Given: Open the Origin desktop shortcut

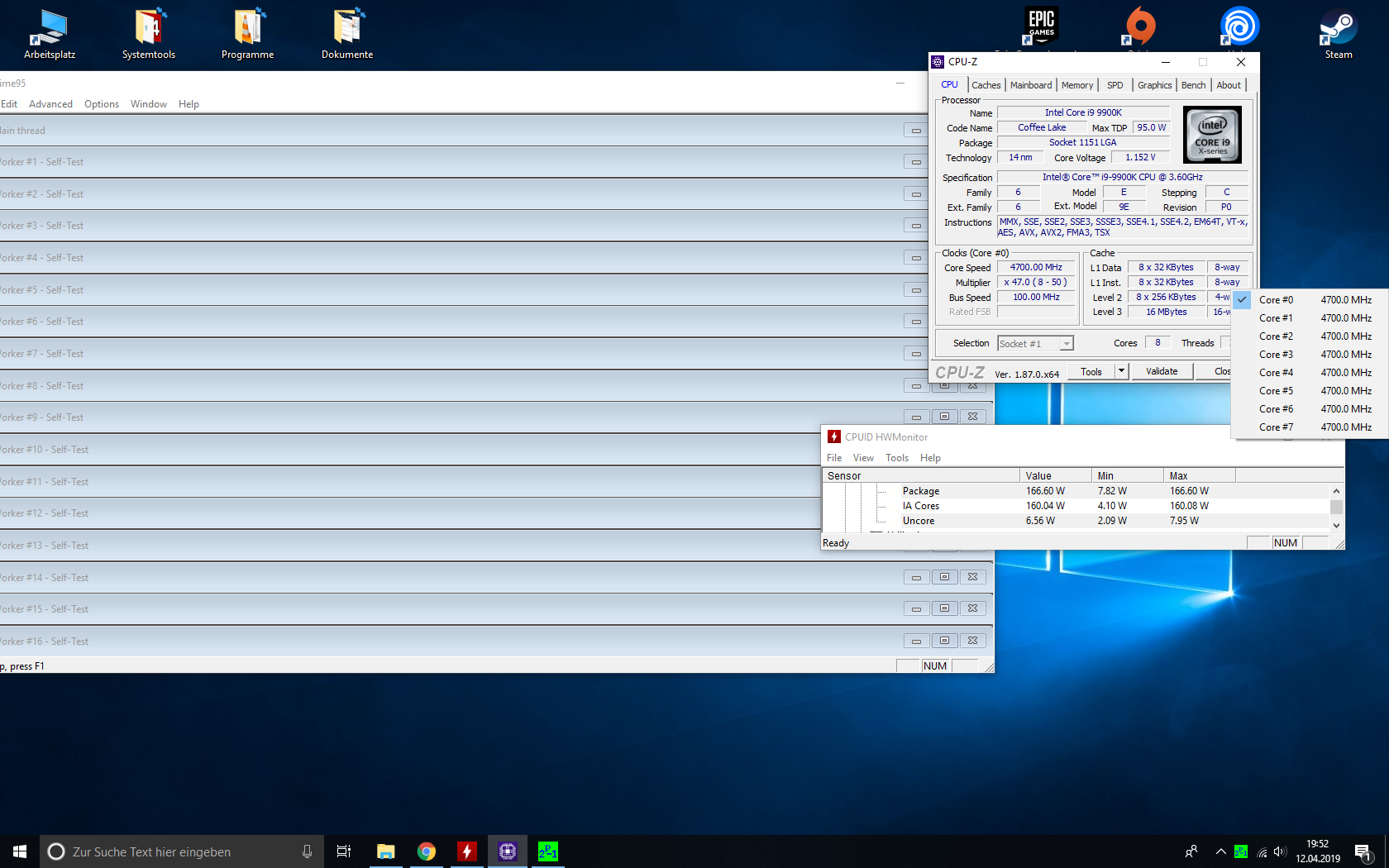Looking at the screenshot, I should click(x=1140, y=26).
